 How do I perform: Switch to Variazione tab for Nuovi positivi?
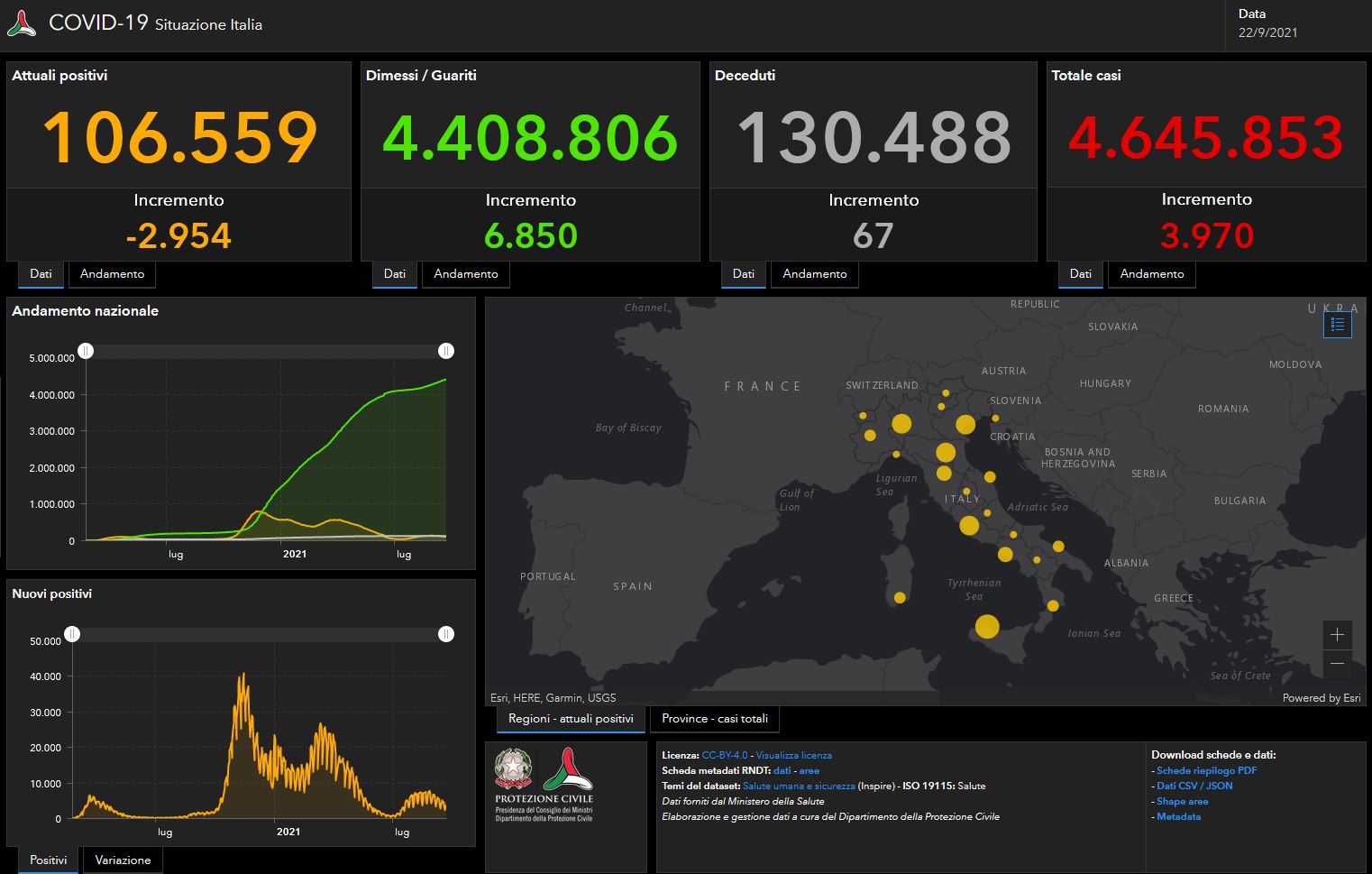coord(123,860)
